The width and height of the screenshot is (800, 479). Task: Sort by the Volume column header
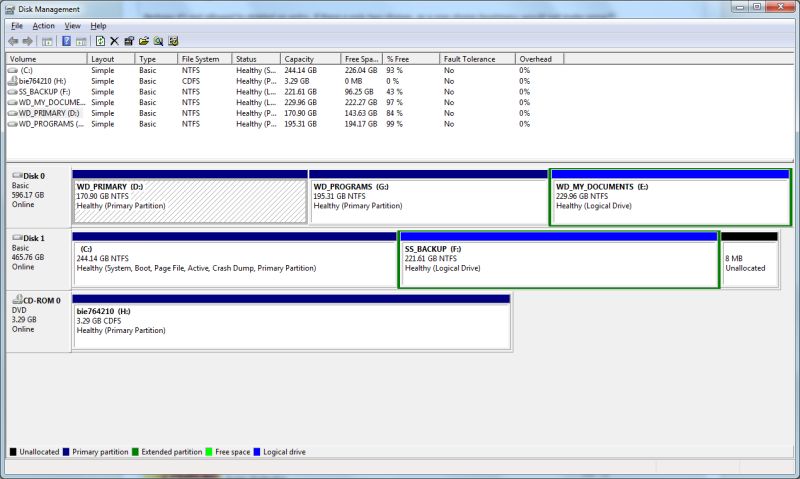tap(46, 59)
